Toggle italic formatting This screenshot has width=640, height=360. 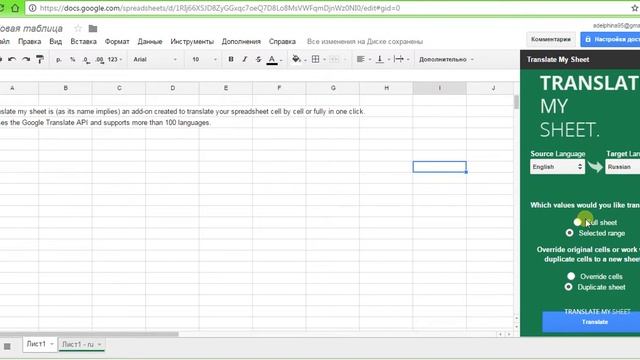pos(244,59)
